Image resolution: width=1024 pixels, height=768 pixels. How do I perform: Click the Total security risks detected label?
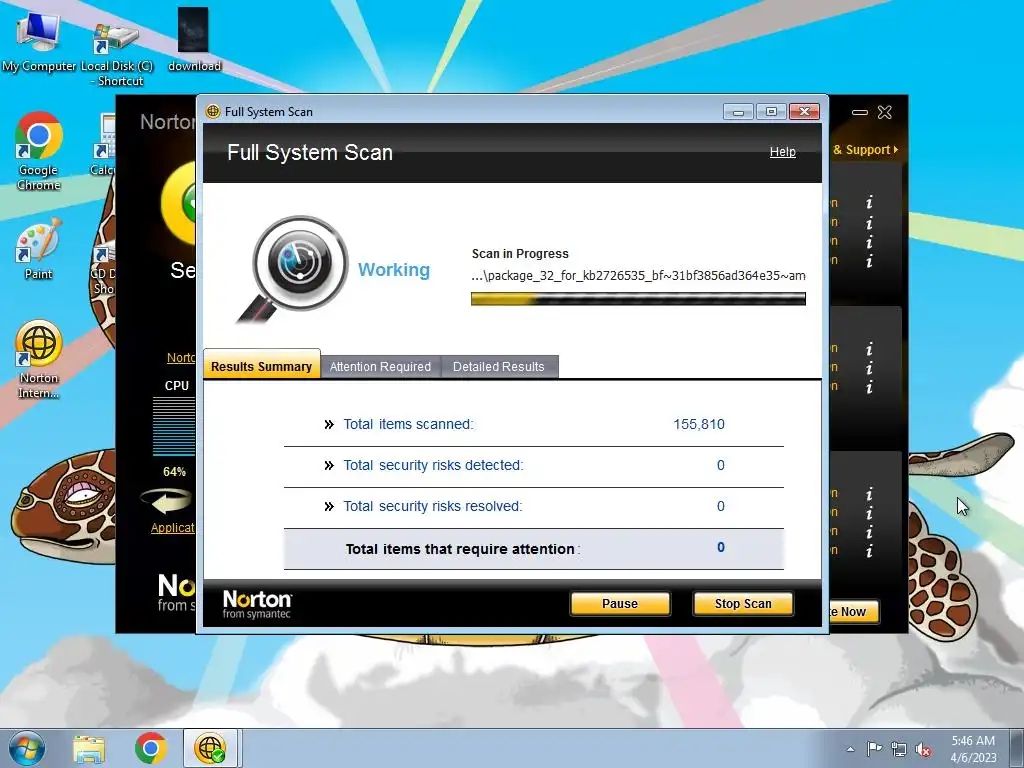(434, 465)
